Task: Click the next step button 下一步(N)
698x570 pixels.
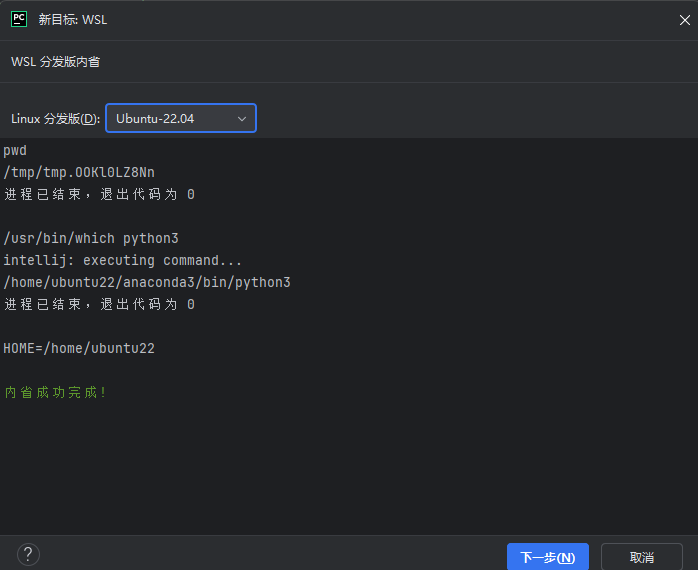Action: coord(548,557)
